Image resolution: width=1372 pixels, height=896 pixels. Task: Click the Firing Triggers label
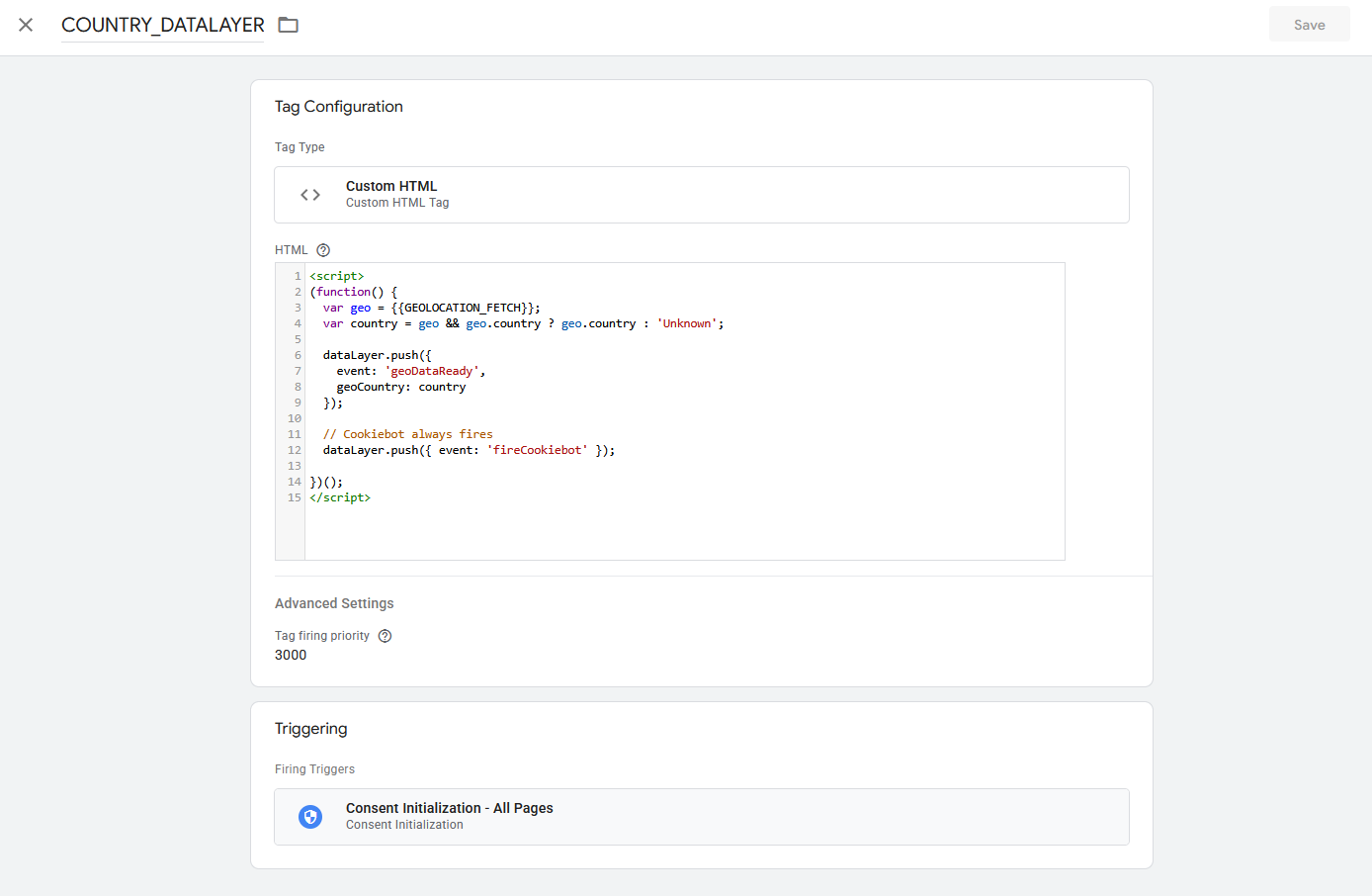[x=314, y=769]
